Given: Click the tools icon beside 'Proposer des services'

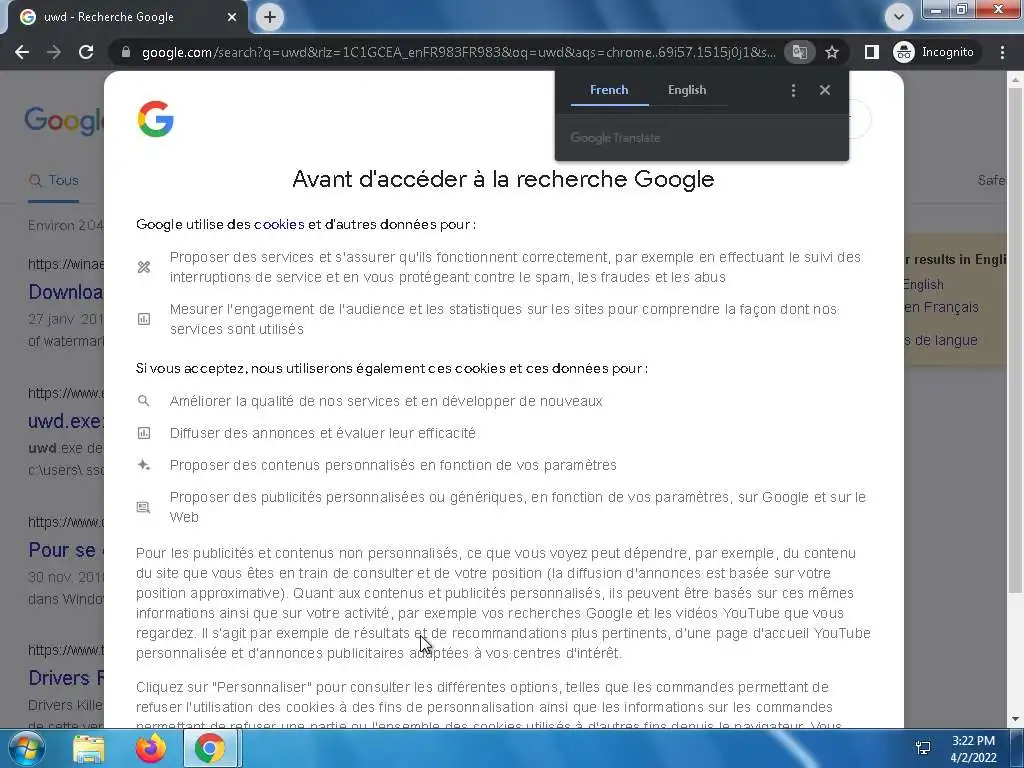Looking at the screenshot, I should (144, 267).
